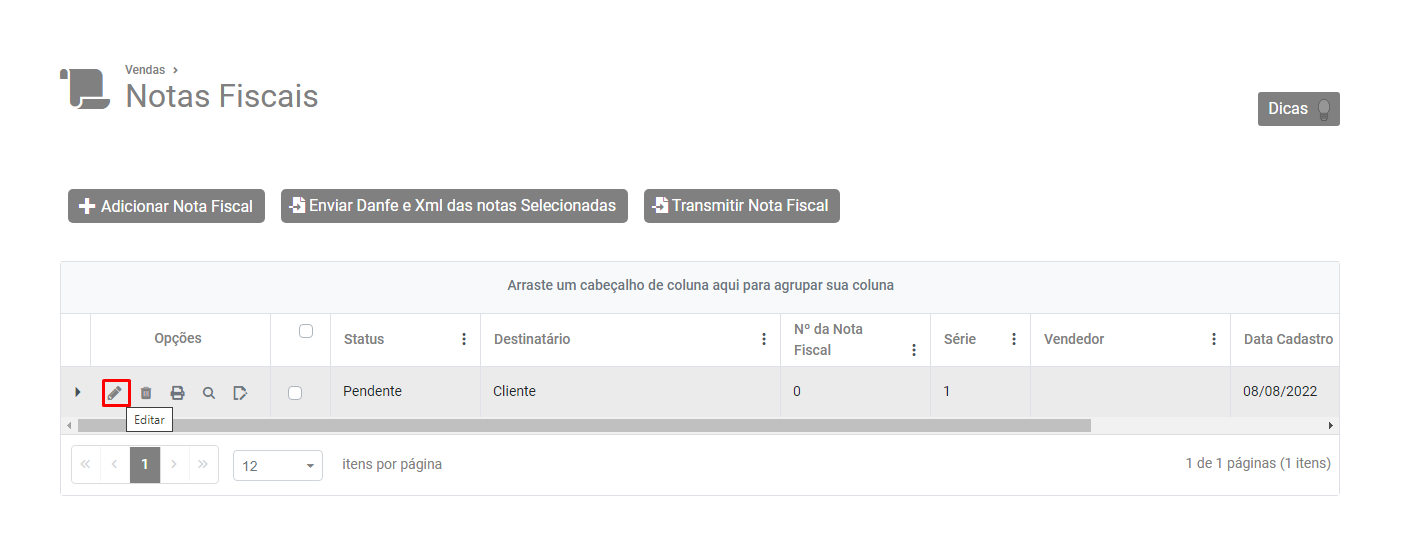Expand the Pendente row details arrow
Viewport: 1401px width, 548px height.
coord(78,392)
